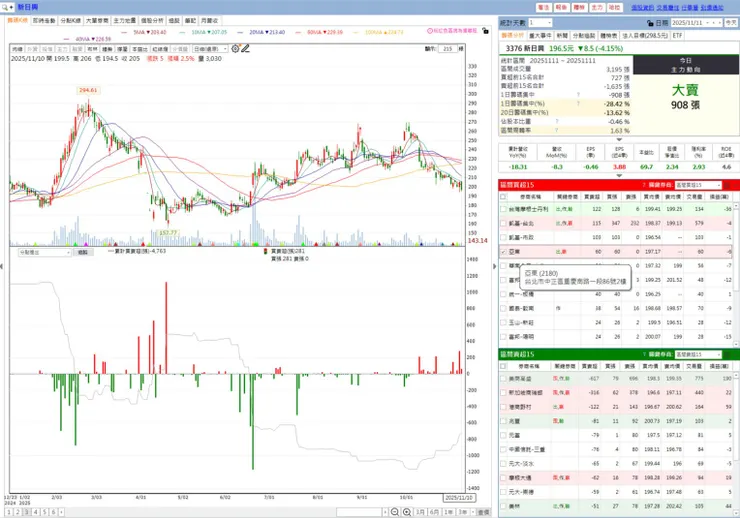Click help icon beside 佔股本比重
The image size is (740, 518).
[x=557, y=121]
